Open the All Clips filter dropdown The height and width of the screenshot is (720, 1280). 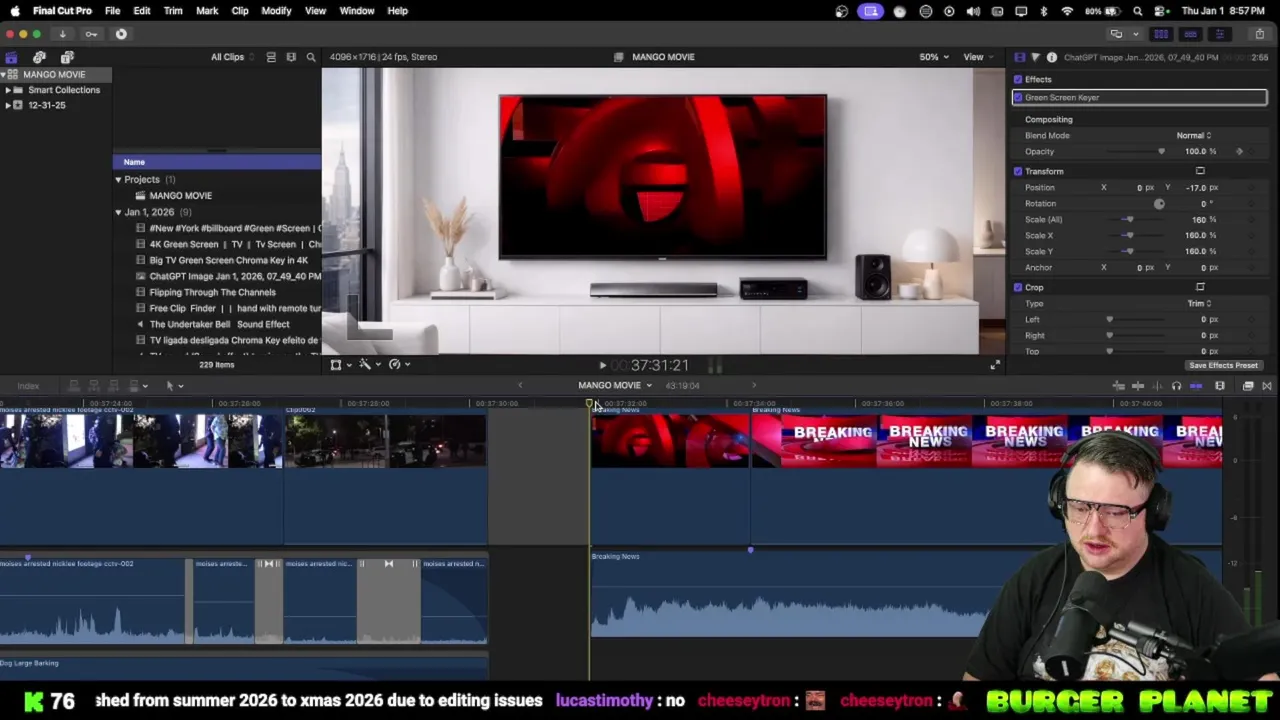pyautogui.click(x=232, y=57)
